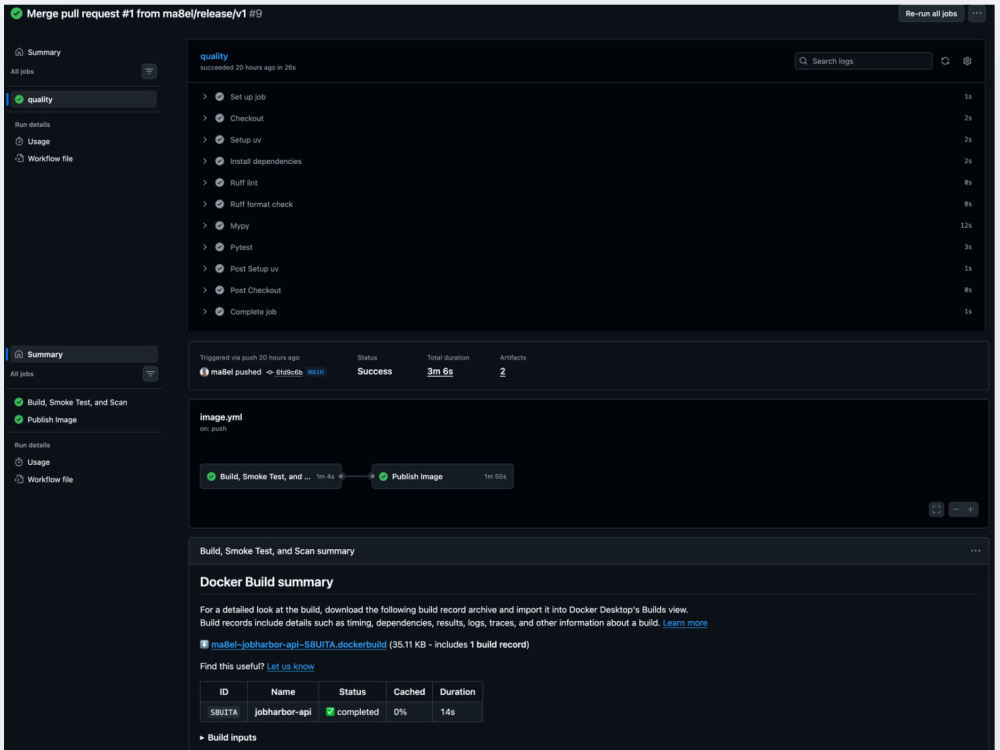
Task: Click the Let us know link
Action: [x=290, y=666]
